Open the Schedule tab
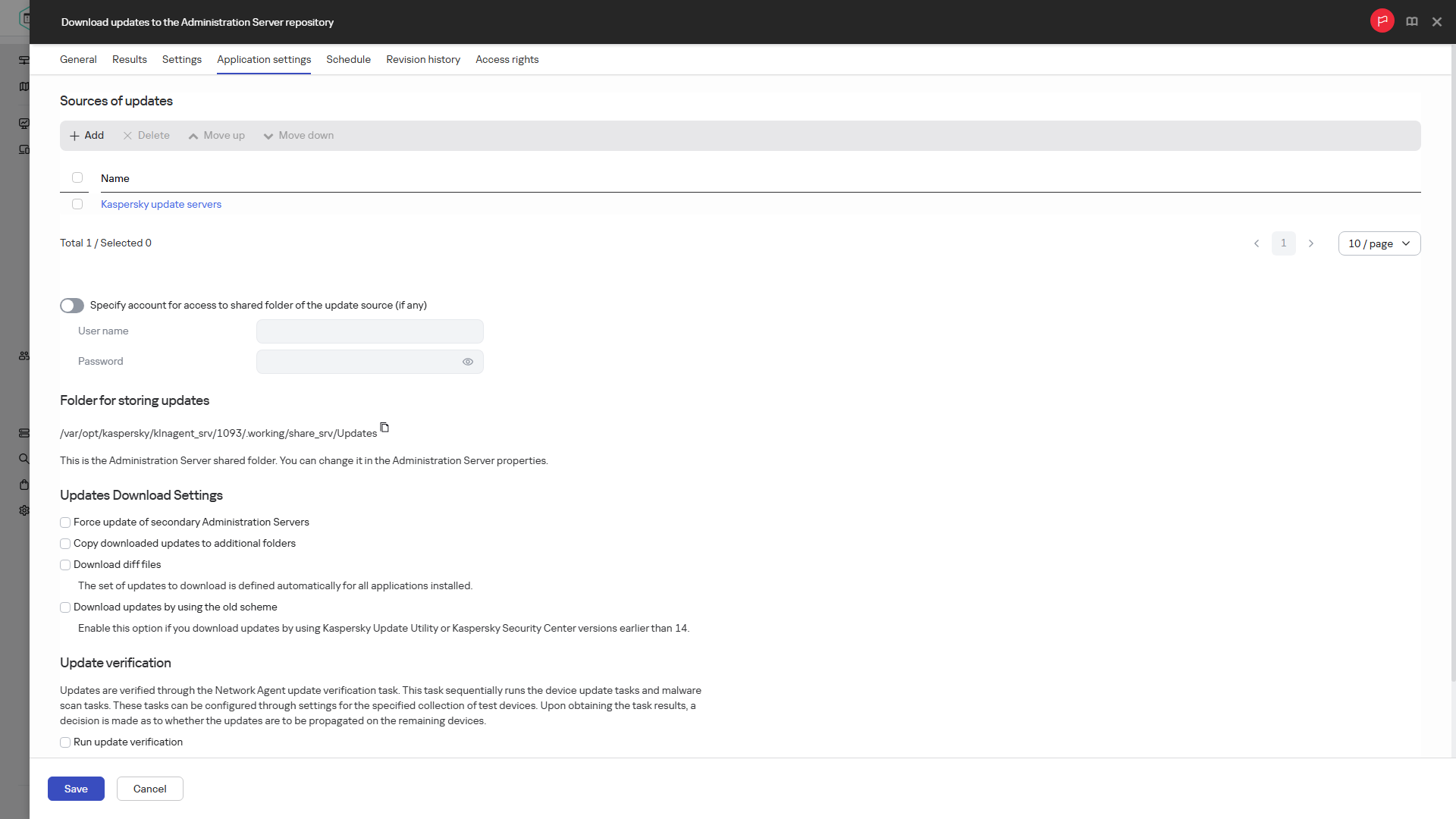 [348, 59]
